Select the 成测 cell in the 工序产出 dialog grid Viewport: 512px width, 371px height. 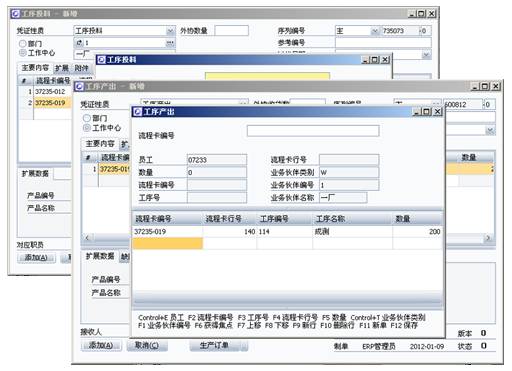(x=352, y=232)
